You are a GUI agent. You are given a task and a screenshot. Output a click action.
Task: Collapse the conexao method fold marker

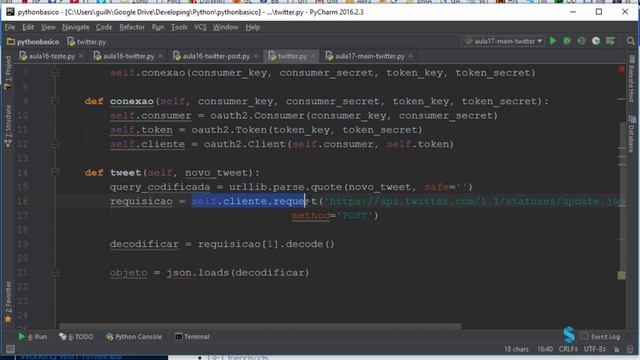click(x=55, y=101)
